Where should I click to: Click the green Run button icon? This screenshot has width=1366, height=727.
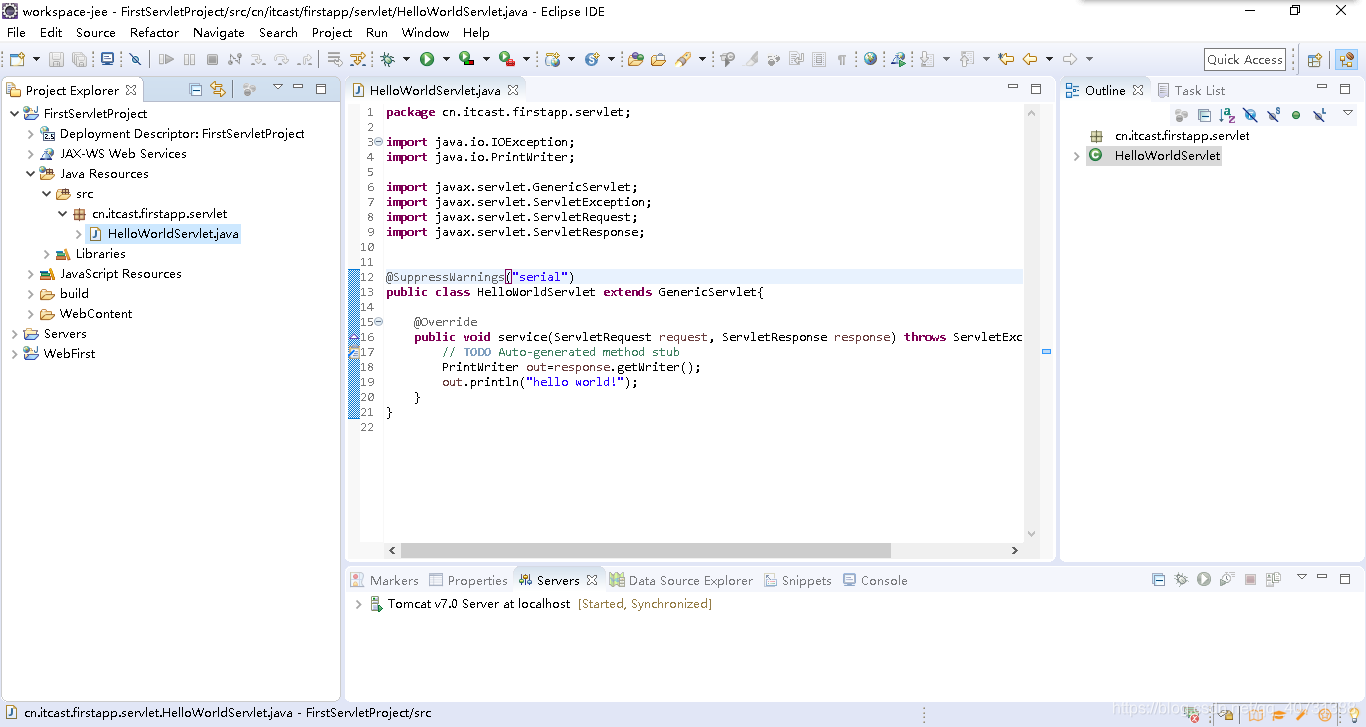coord(427,59)
